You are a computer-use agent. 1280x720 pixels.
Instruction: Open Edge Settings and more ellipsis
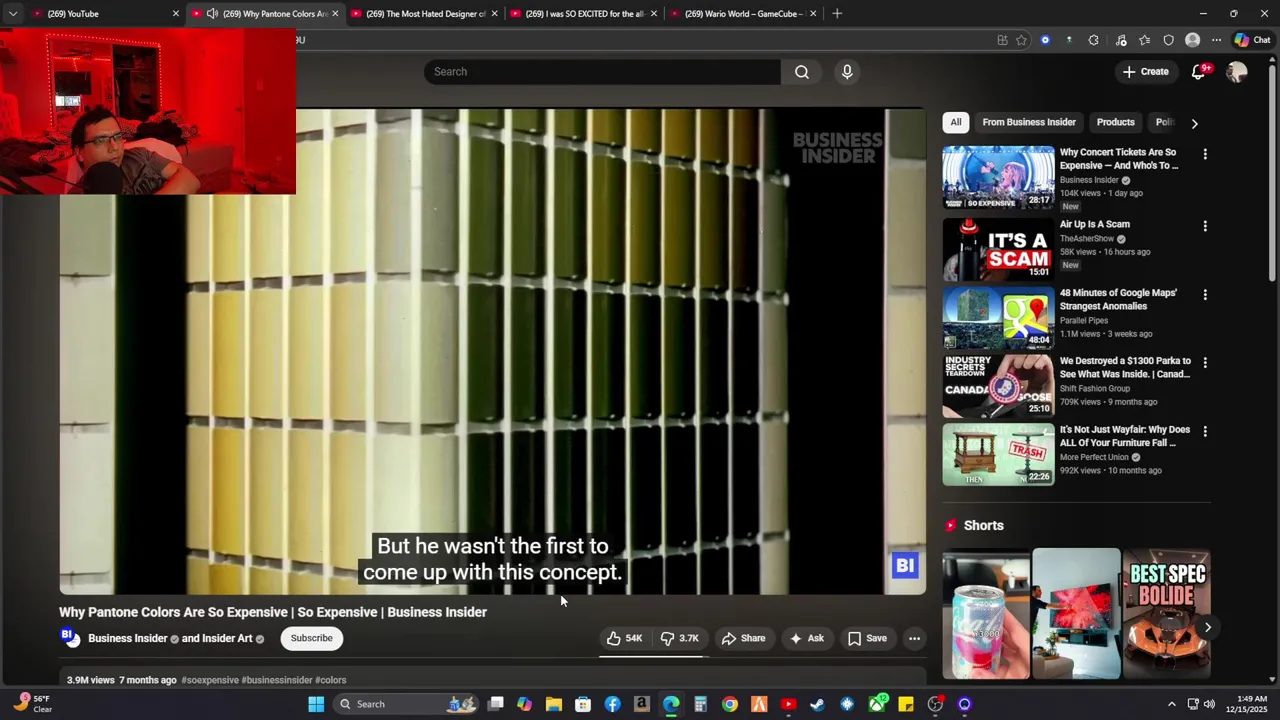pos(1216,40)
